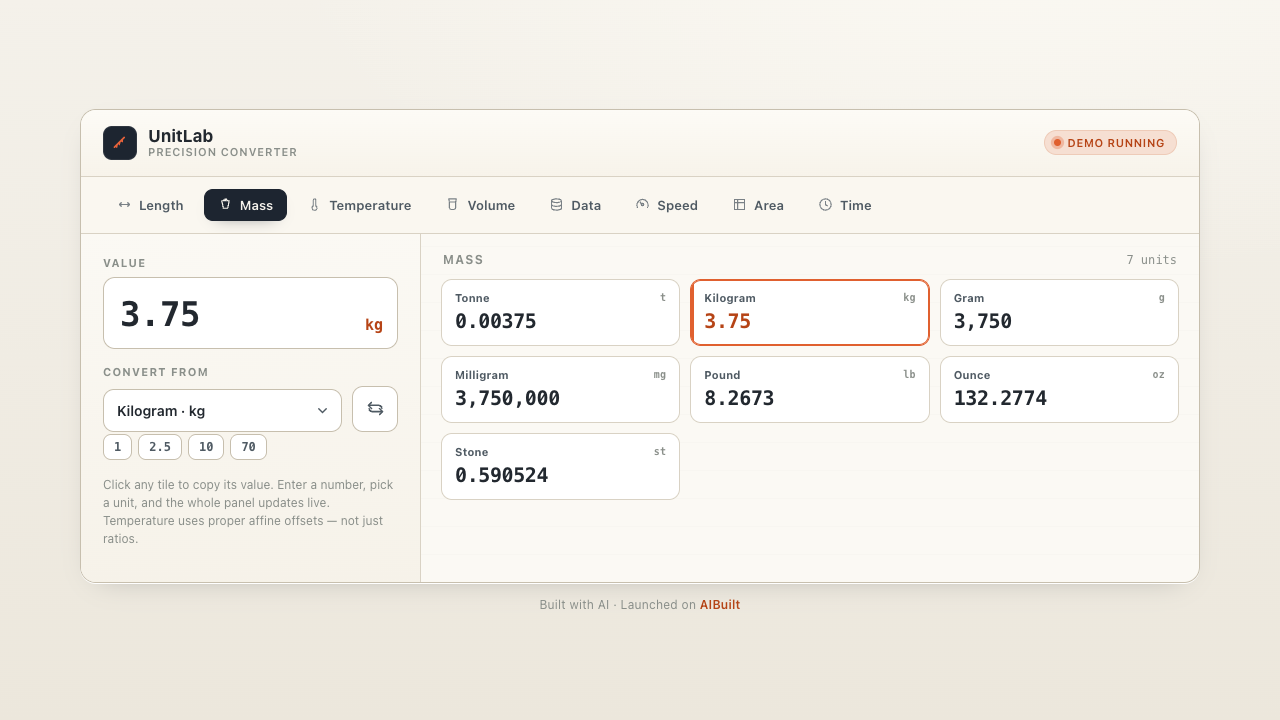The height and width of the screenshot is (720, 1280).
Task: Open the Length tab
Action: [151, 205]
